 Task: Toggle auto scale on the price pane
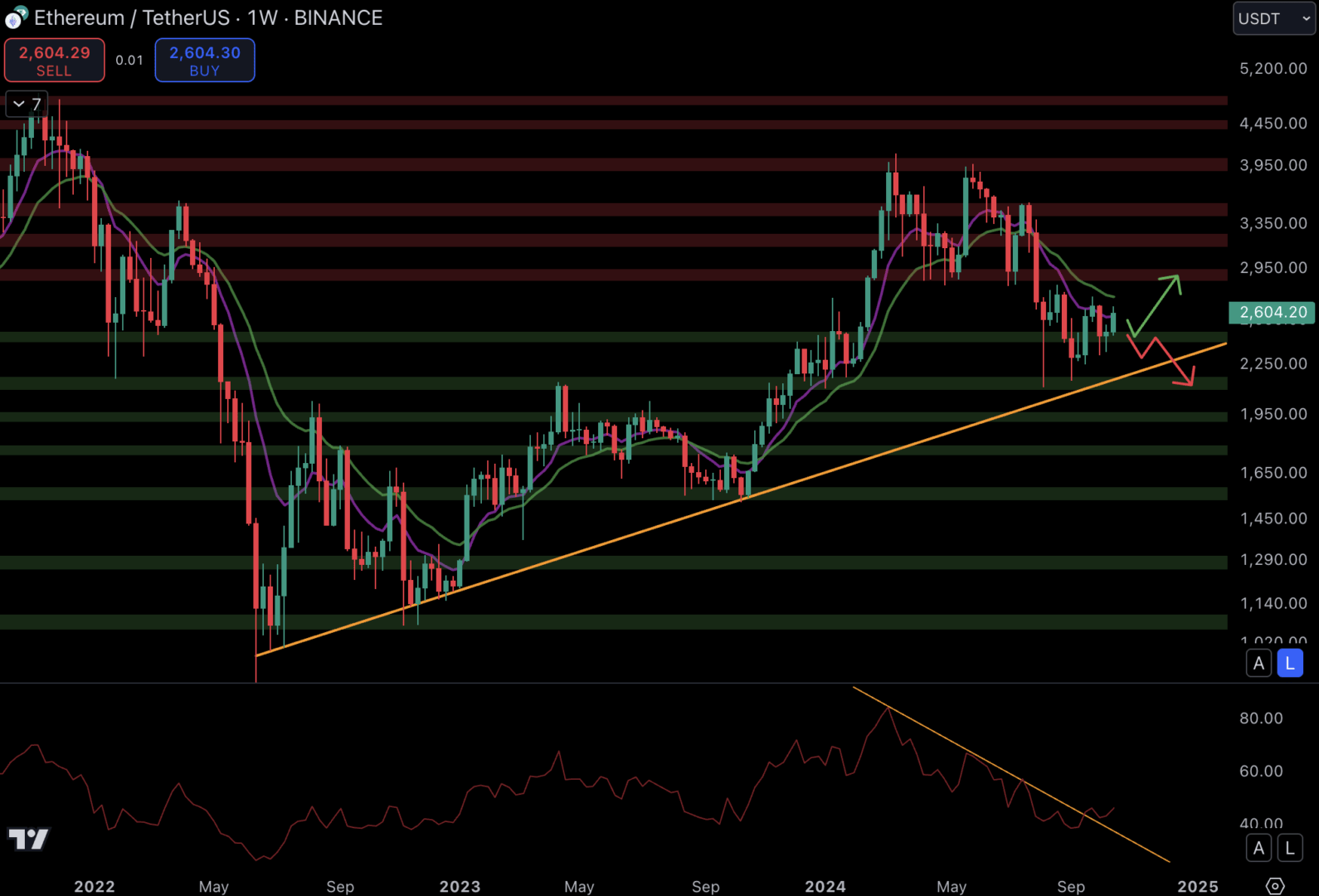(1258, 663)
